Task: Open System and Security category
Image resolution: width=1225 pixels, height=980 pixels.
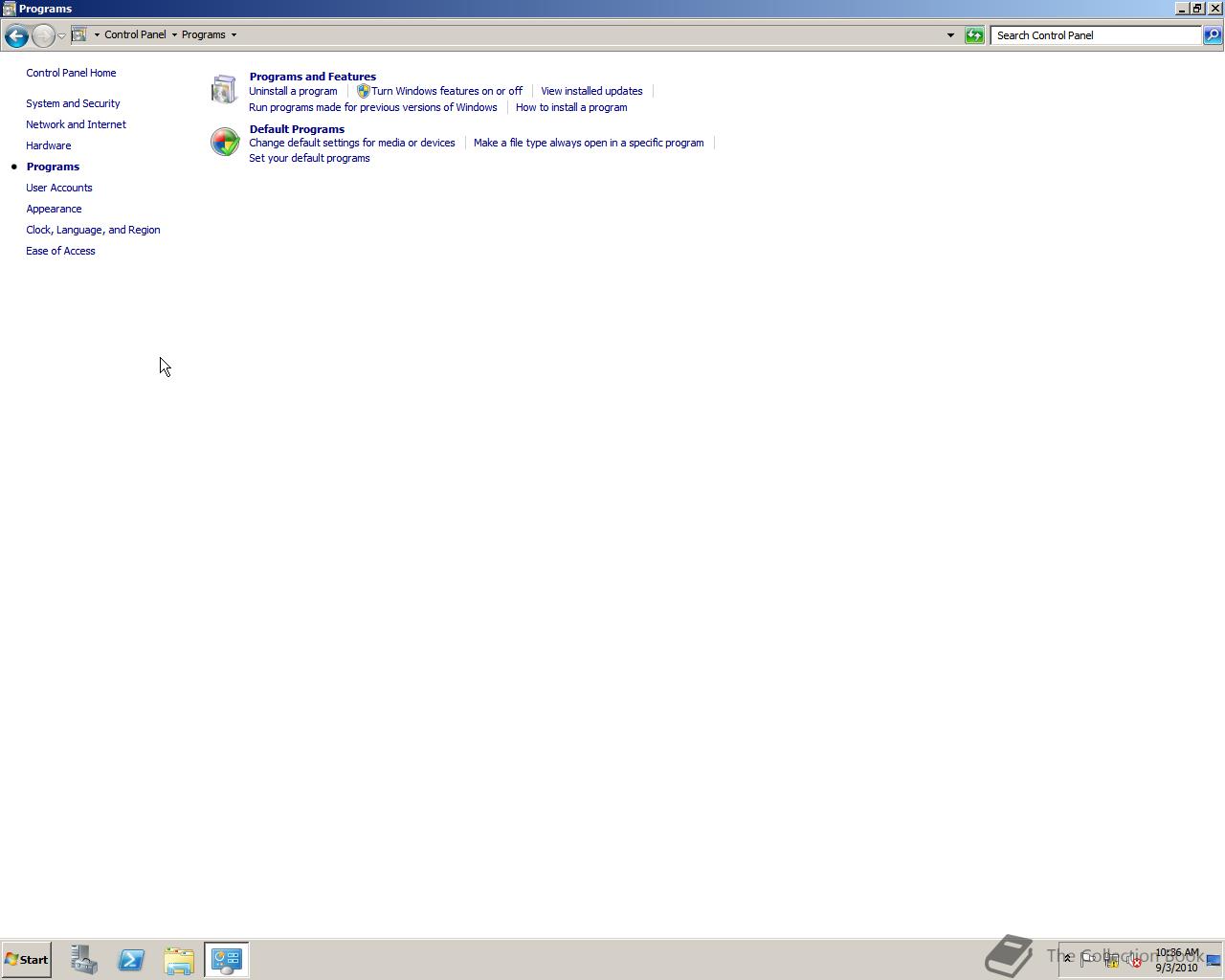Action: pyautogui.click(x=73, y=103)
